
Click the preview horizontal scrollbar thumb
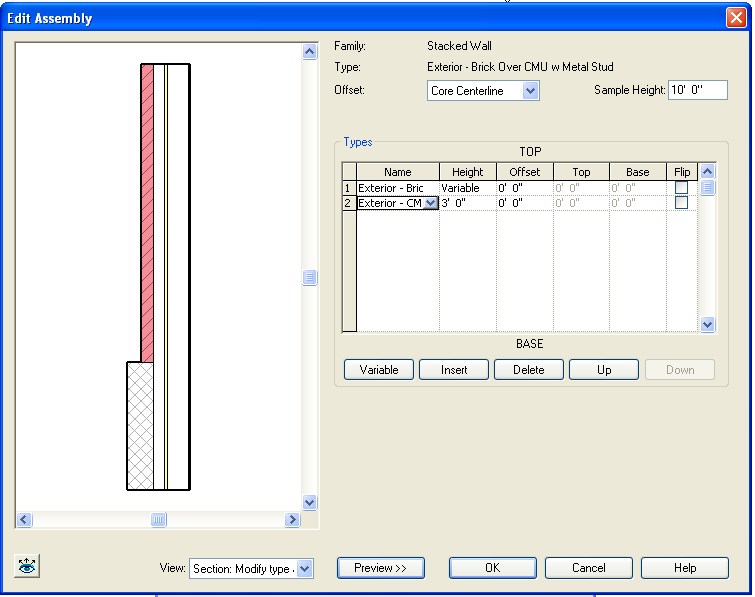point(158,519)
